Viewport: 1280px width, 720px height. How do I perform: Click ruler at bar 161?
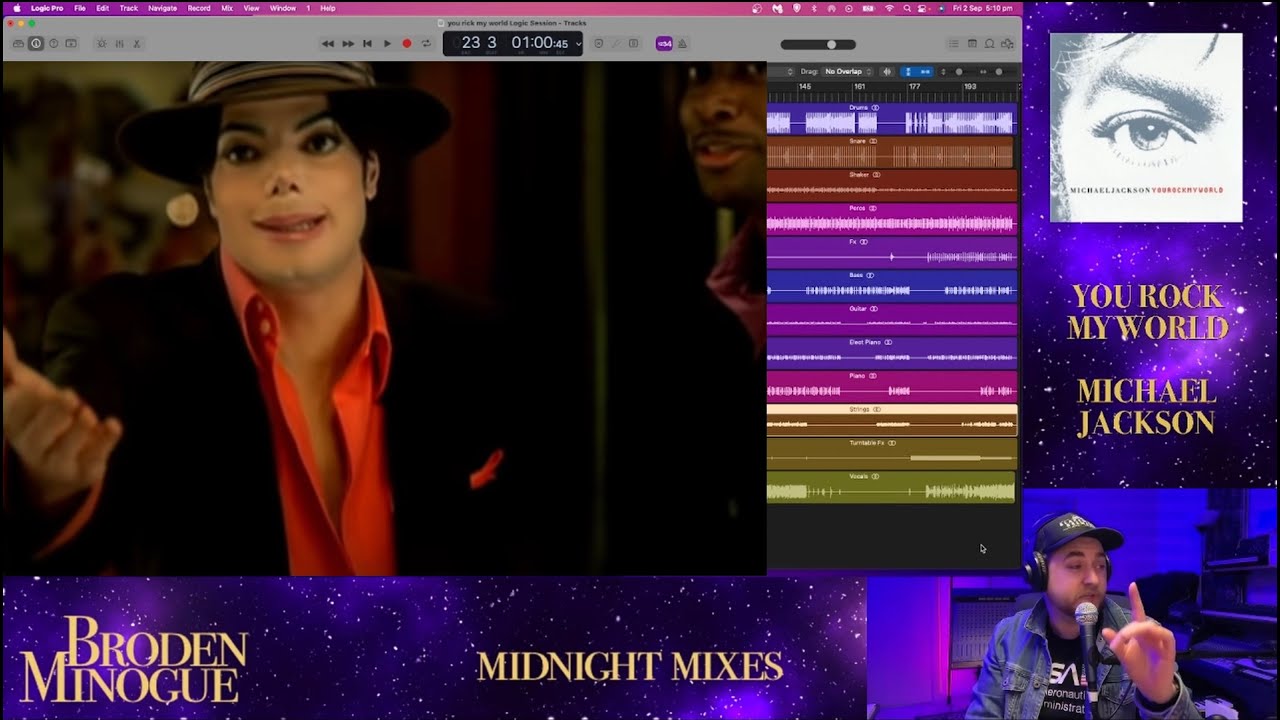coord(859,87)
